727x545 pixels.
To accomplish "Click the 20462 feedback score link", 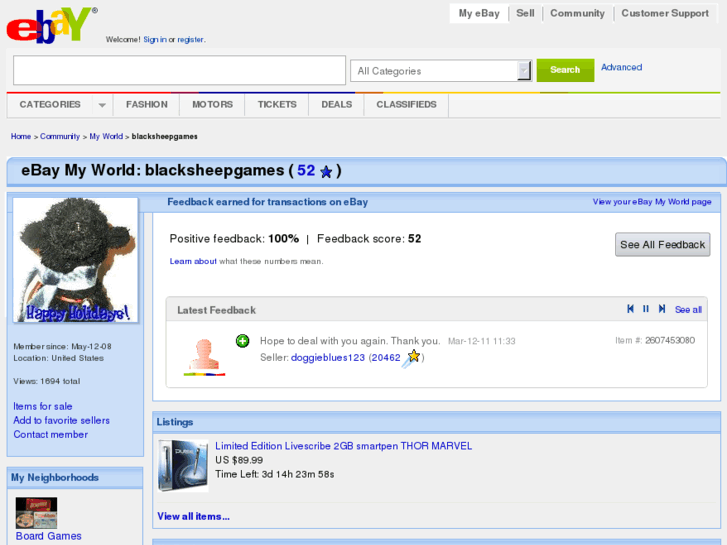I will [x=386, y=358].
